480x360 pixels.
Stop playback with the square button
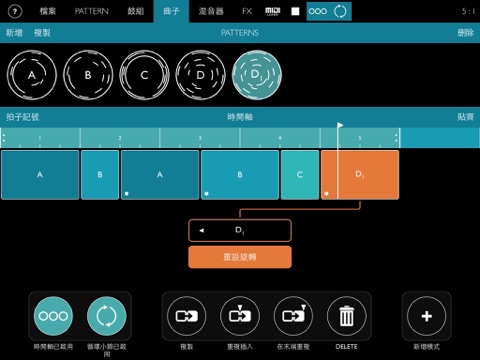[295, 12]
